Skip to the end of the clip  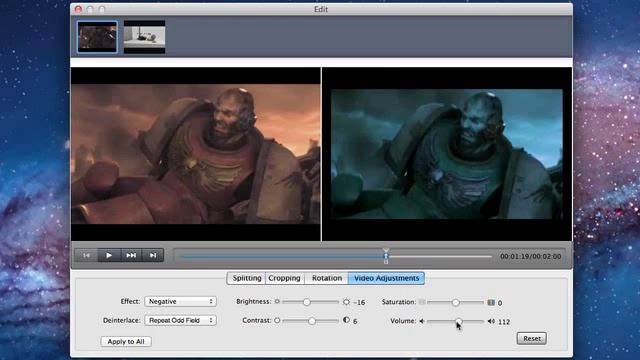pyautogui.click(x=153, y=255)
